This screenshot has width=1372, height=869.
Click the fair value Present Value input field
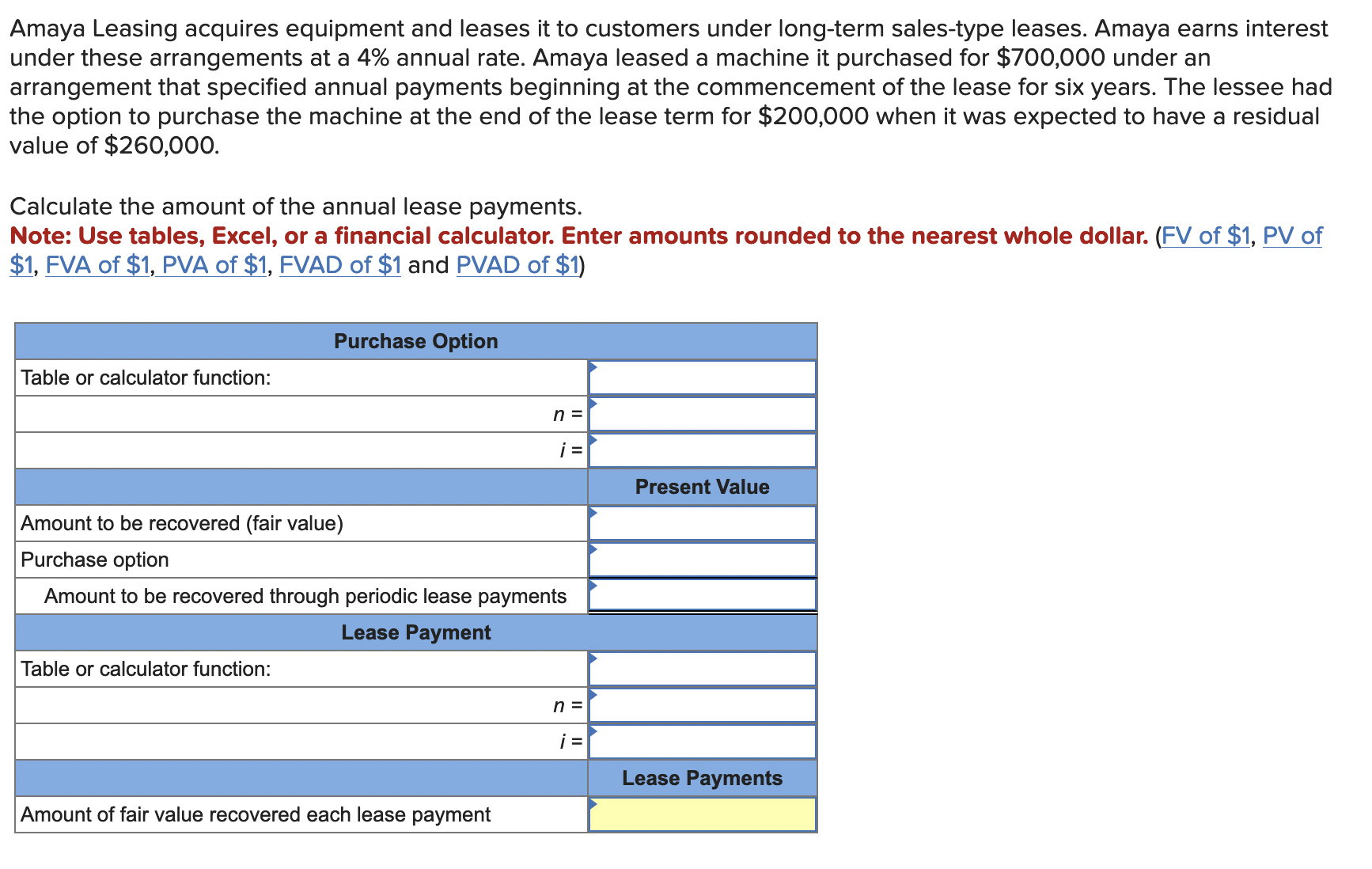click(703, 523)
